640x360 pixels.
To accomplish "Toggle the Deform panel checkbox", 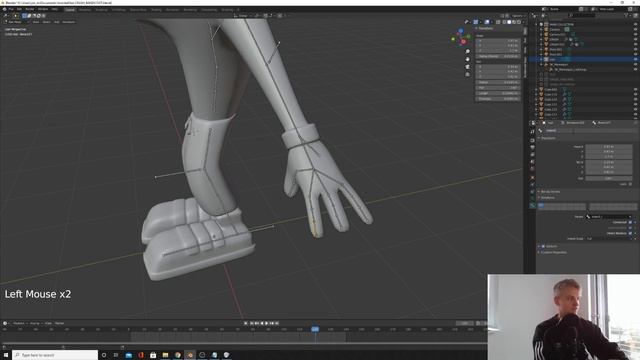I will (543, 247).
